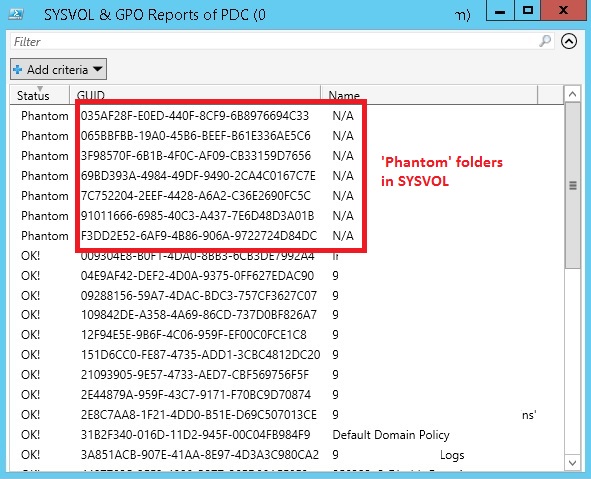The width and height of the screenshot is (591, 479).
Task: Select row with GUID 3A851ACB-907E-41AA-8E97-4D3A3C980CA2
Action: tap(286, 455)
